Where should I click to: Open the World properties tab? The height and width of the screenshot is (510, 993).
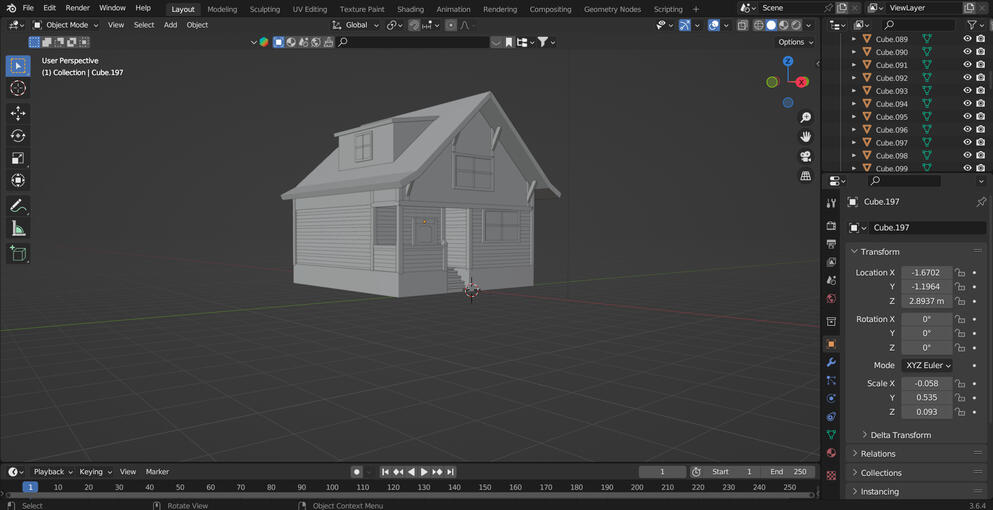[x=832, y=298]
